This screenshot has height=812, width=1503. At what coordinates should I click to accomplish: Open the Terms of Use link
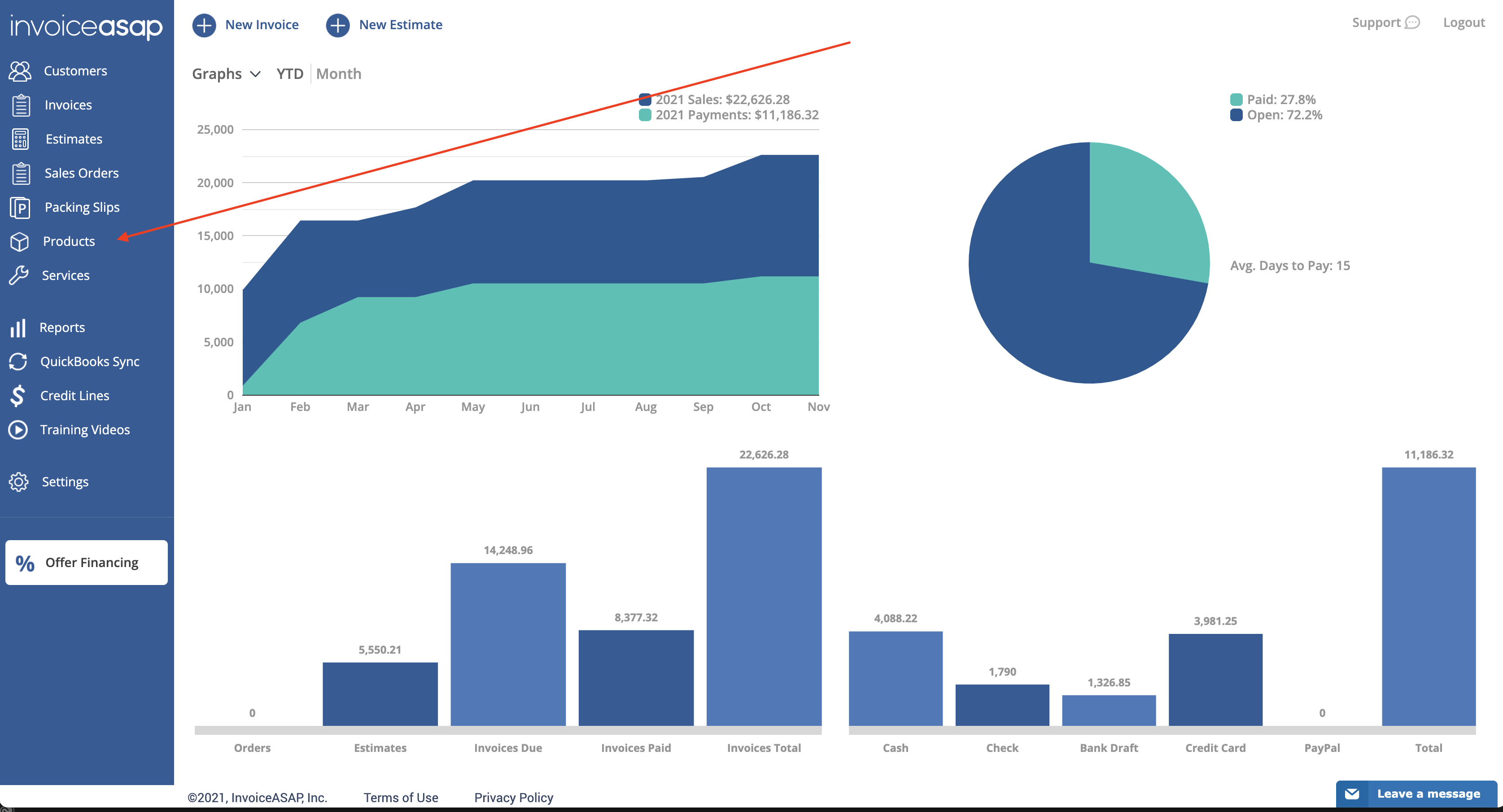click(x=401, y=797)
